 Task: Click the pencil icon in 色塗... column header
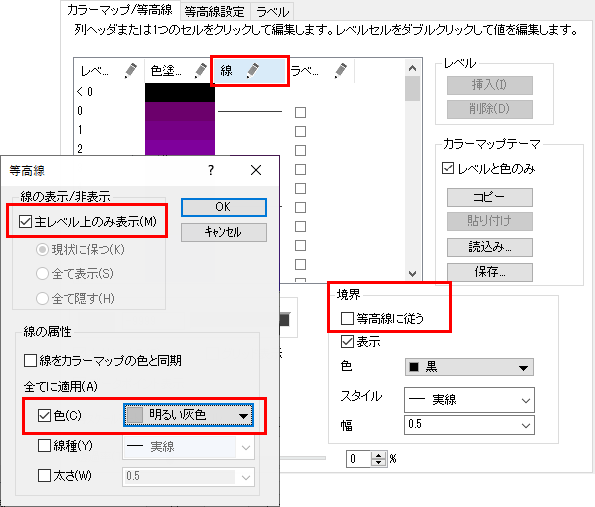pos(200,71)
